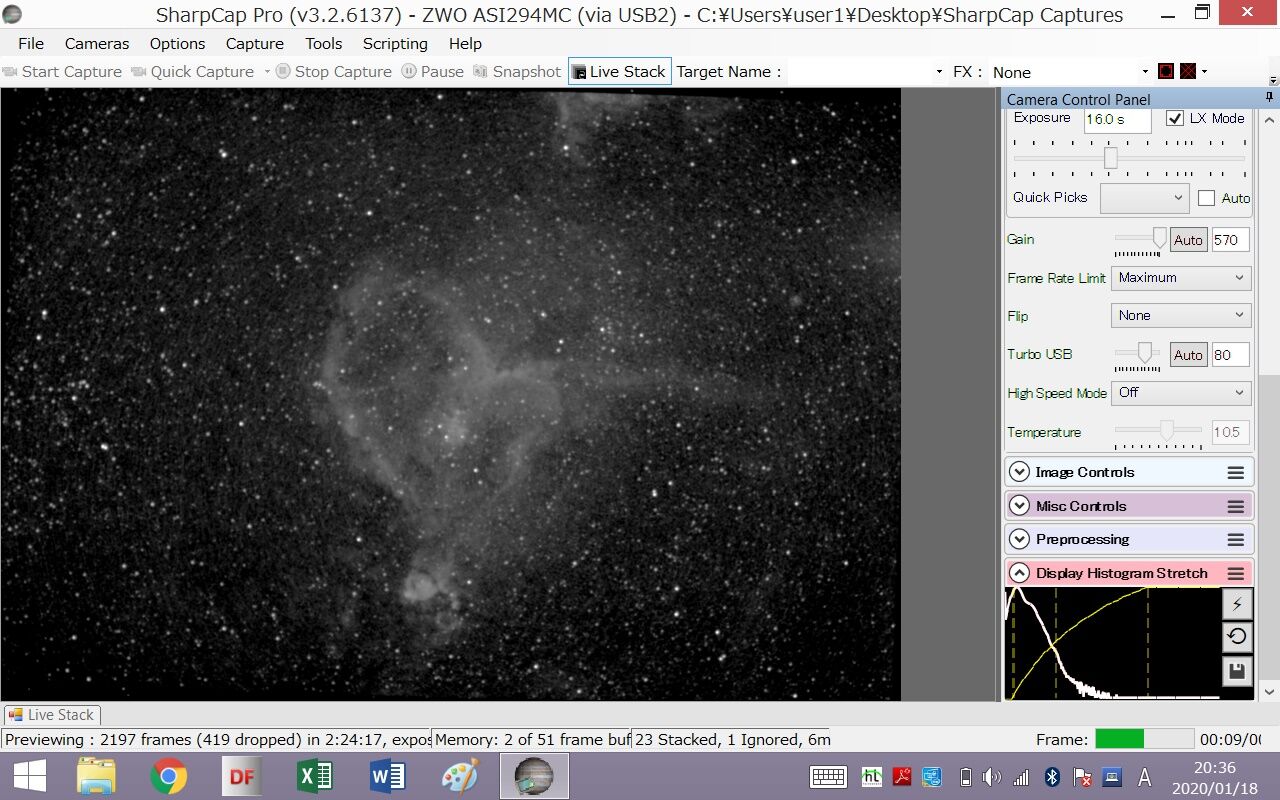Click the Snapshot toolbar icon

tap(480, 71)
